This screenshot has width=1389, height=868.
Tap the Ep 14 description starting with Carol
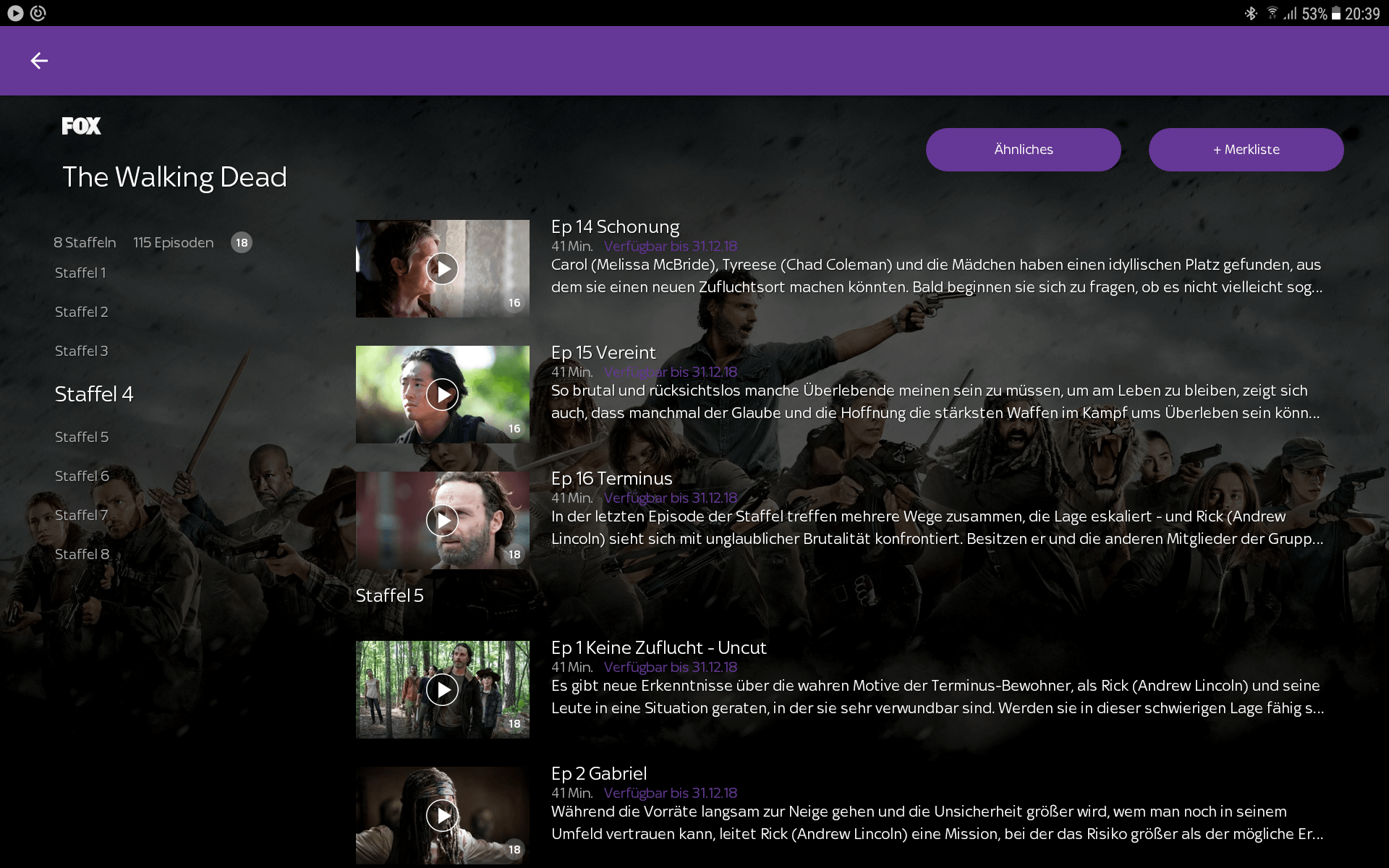pyautogui.click(x=937, y=276)
